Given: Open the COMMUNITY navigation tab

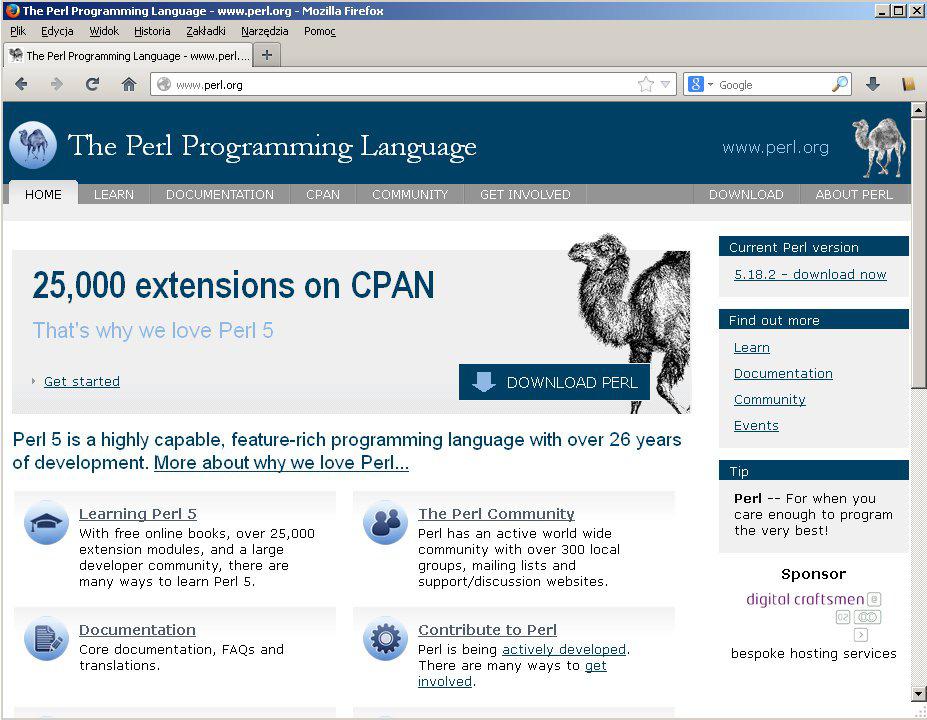Looking at the screenshot, I should click(410, 194).
